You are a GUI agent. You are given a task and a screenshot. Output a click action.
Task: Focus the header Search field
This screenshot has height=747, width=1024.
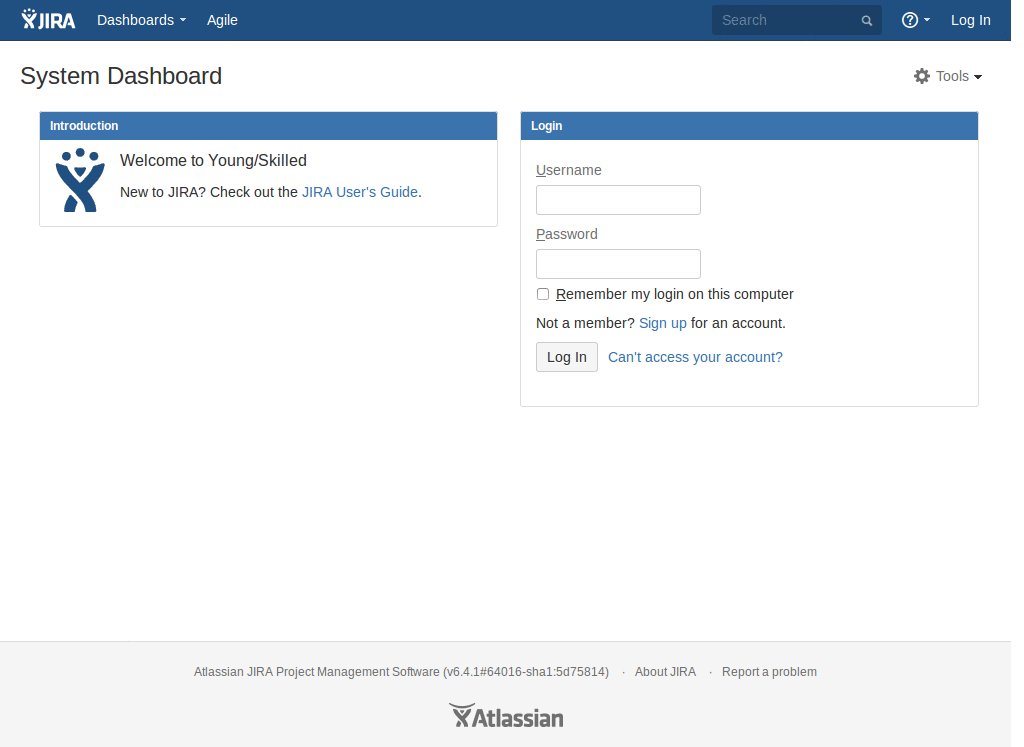coord(797,20)
